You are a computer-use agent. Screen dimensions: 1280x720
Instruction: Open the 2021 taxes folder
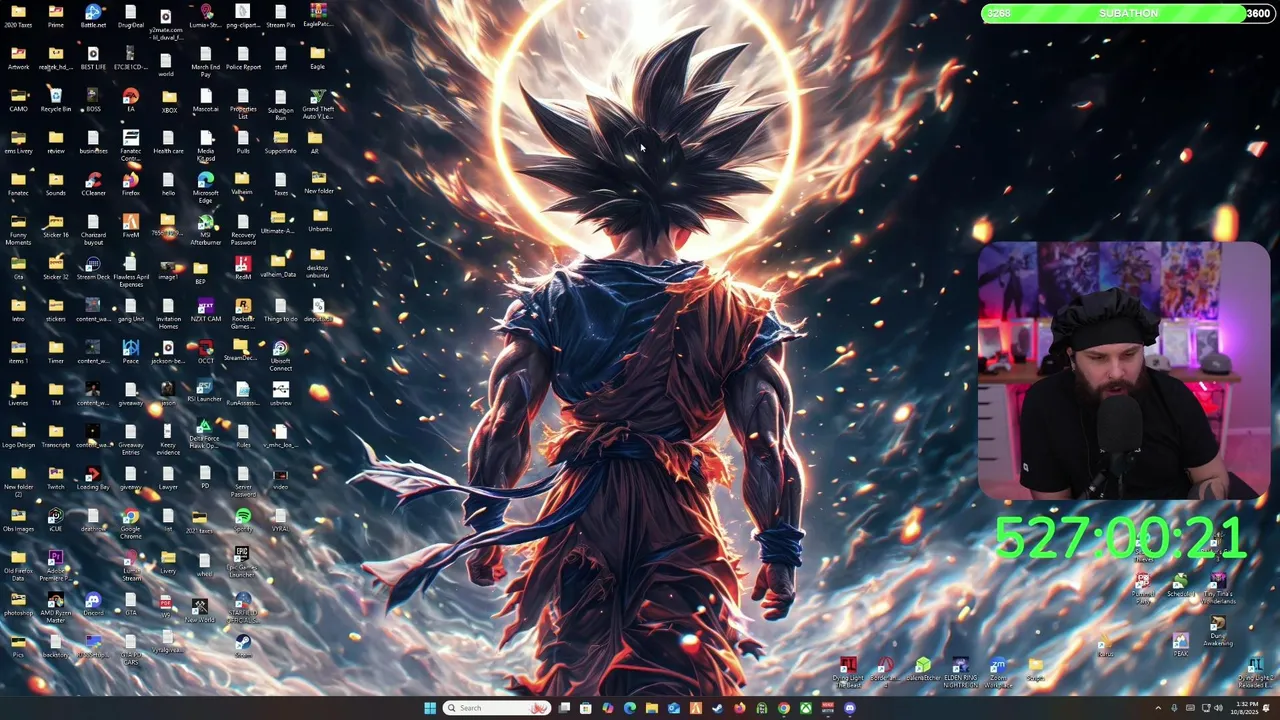(200, 522)
